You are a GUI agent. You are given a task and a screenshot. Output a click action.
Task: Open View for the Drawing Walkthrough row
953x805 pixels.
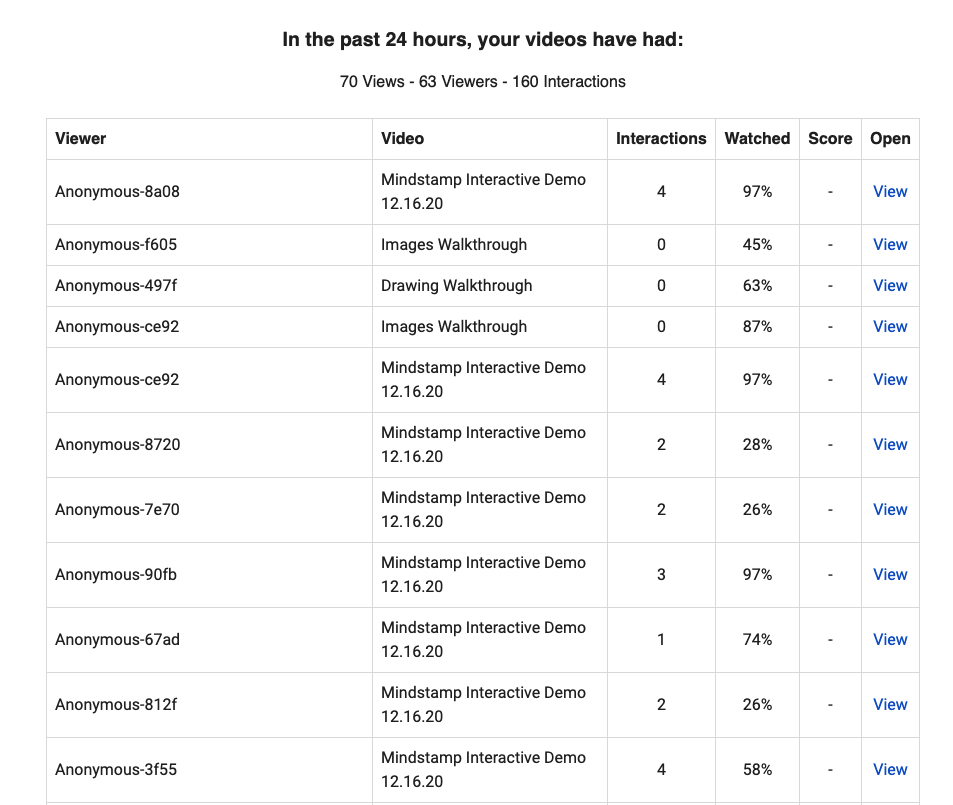pos(889,285)
